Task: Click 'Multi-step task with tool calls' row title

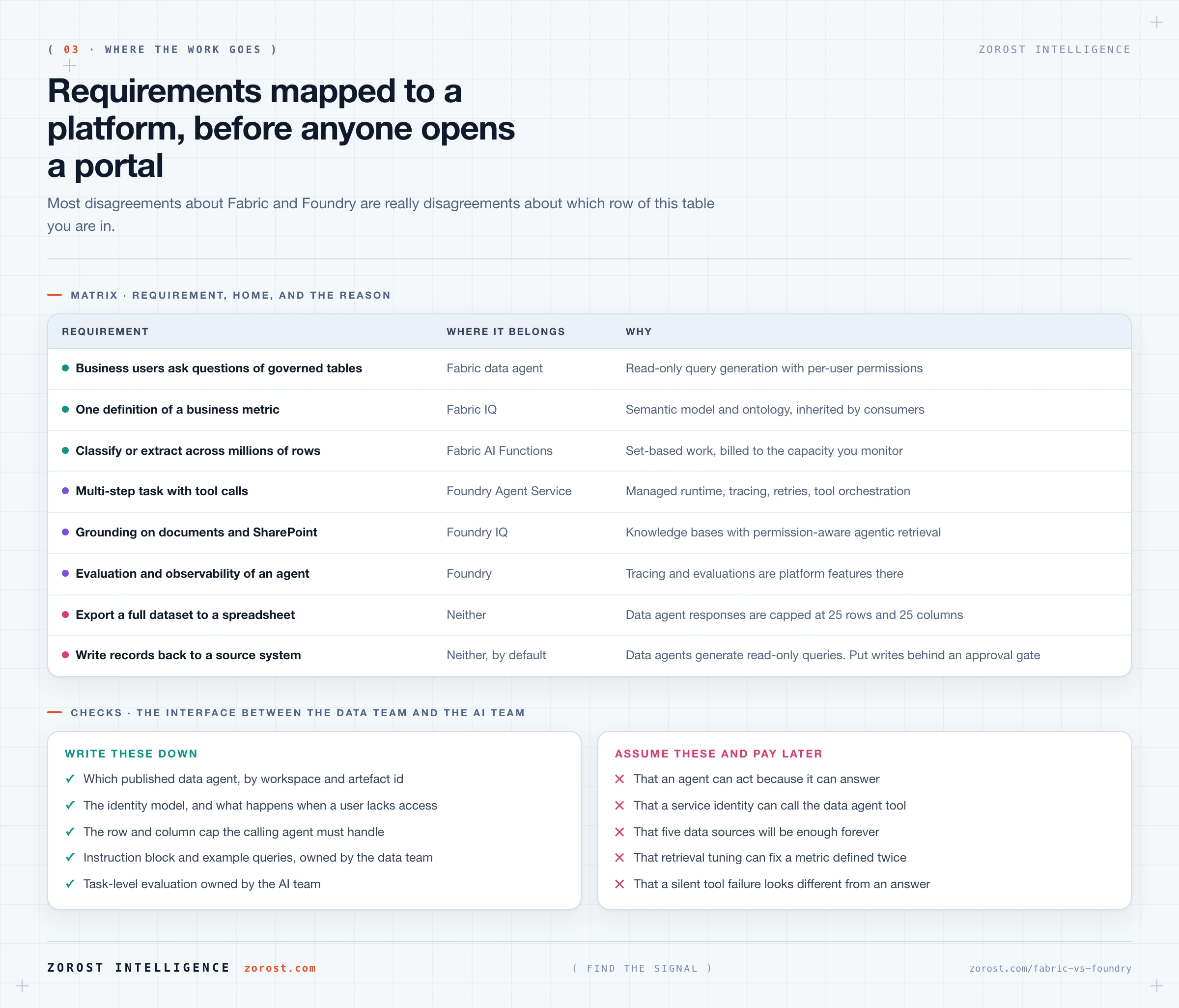Action: click(162, 491)
